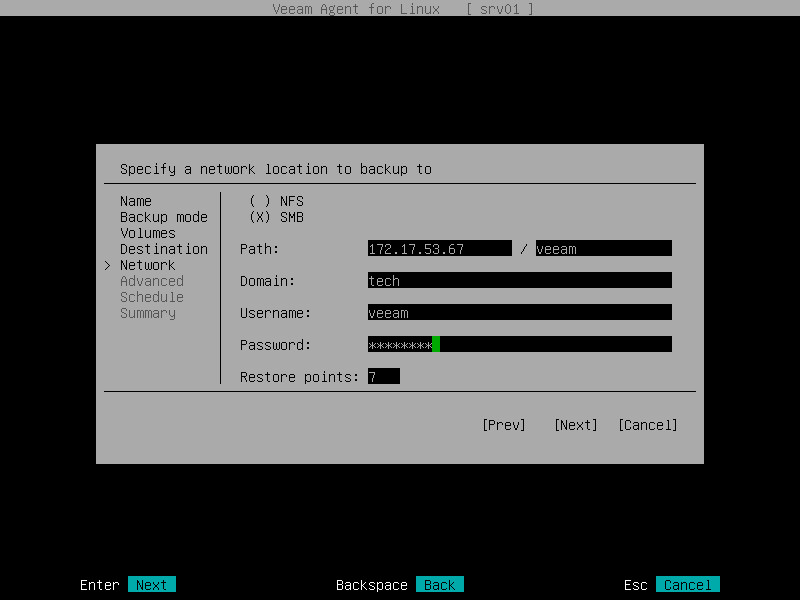Select the Network wizard step

147,265
